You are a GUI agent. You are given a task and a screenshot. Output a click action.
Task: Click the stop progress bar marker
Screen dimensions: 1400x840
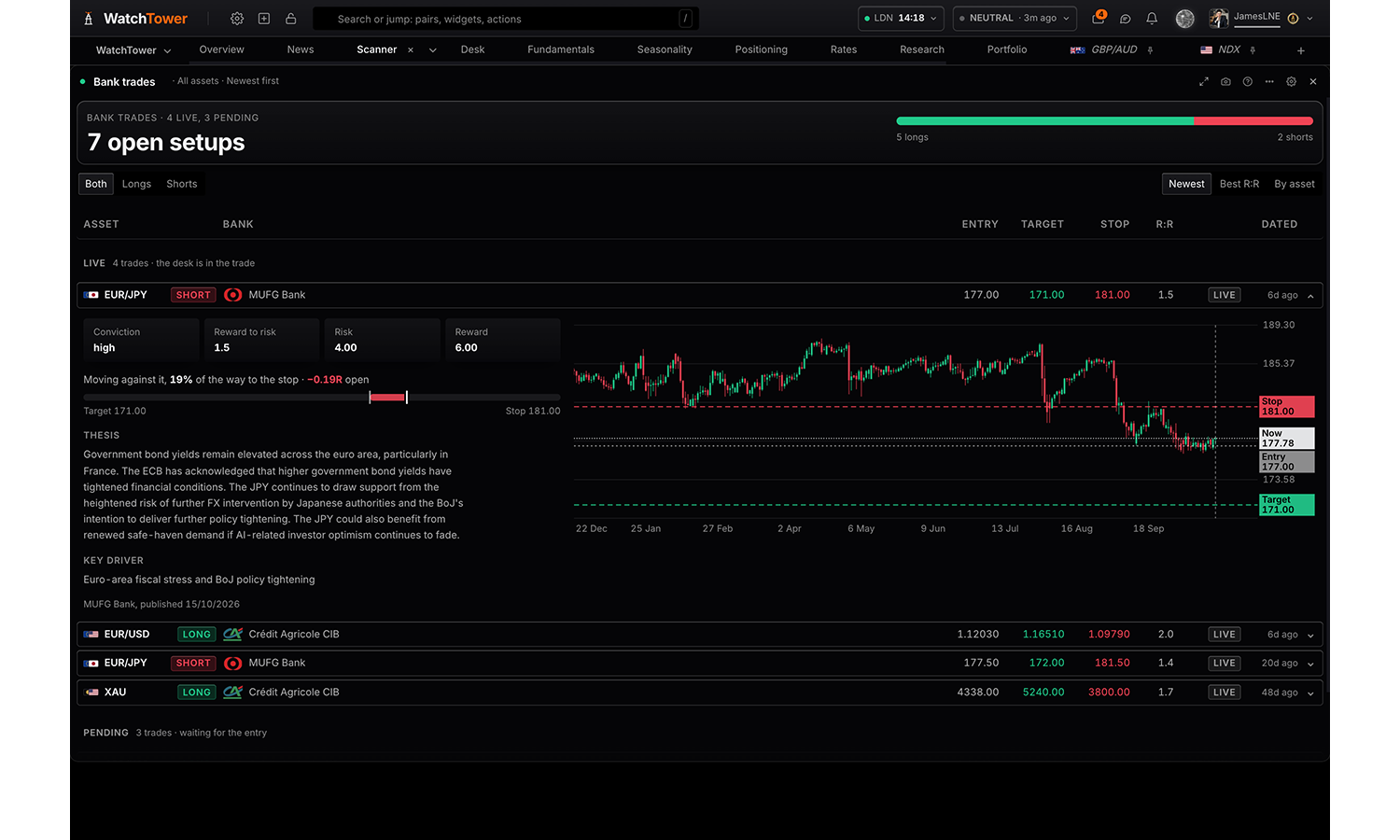pyautogui.click(x=407, y=398)
